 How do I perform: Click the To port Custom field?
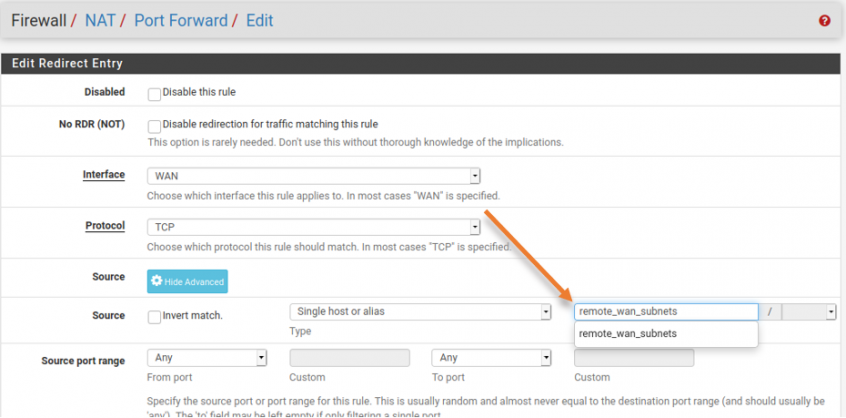[x=633, y=357]
